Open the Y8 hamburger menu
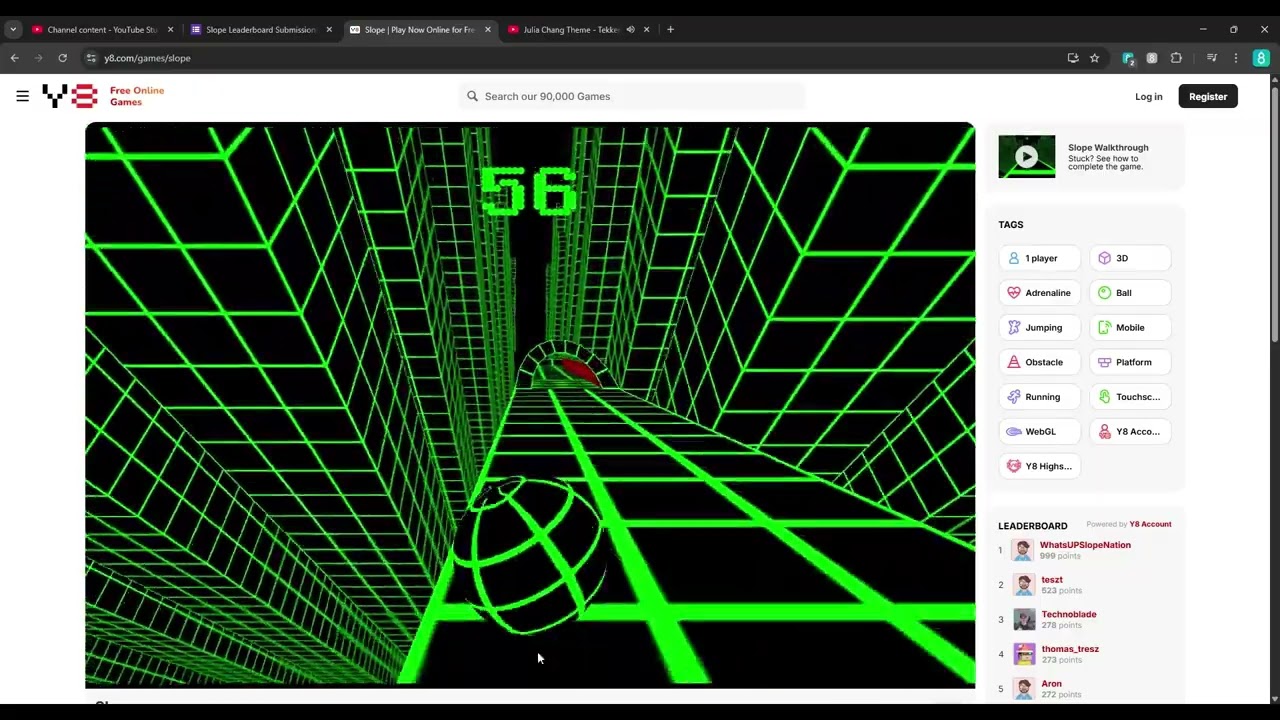Image resolution: width=1280 pixels, height=720 pixels. [22, 96]
